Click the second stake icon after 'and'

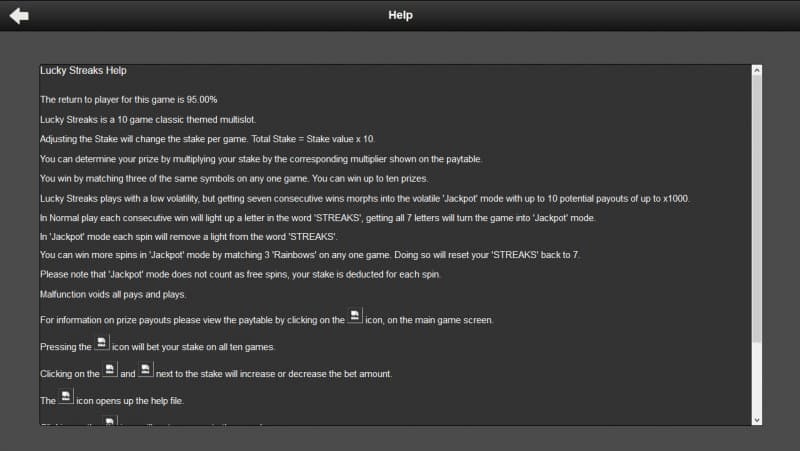tap(146, 371)
